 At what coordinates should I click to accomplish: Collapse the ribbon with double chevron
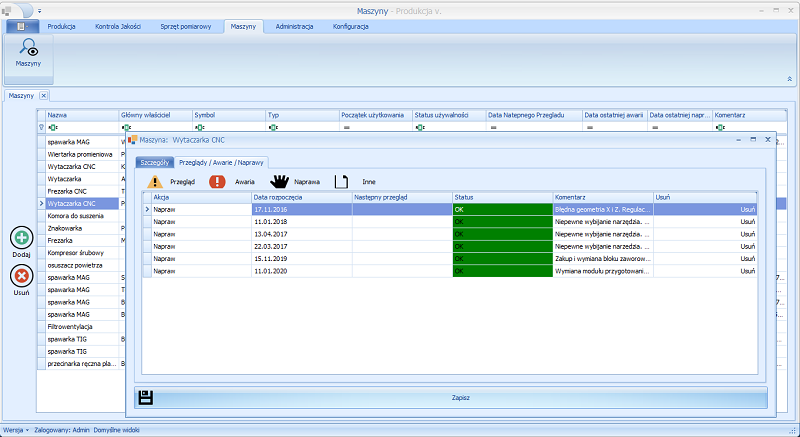pyautogui.click(x=789, y=79)
